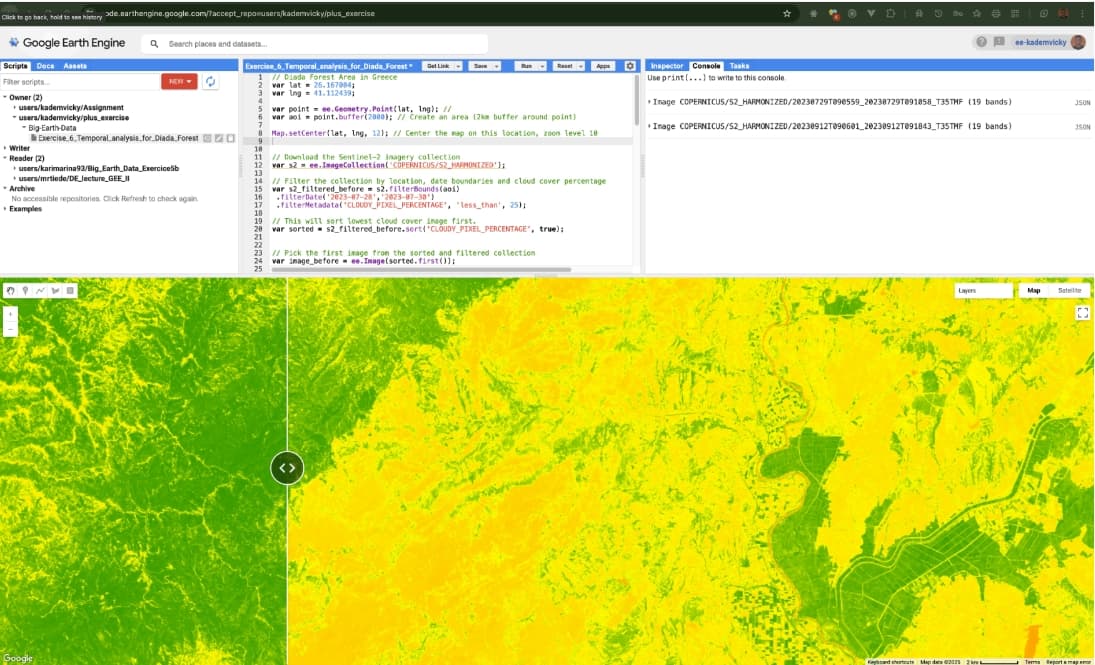
Task: Open the Get Link dropdown arrow
Action: coord(458,64)
